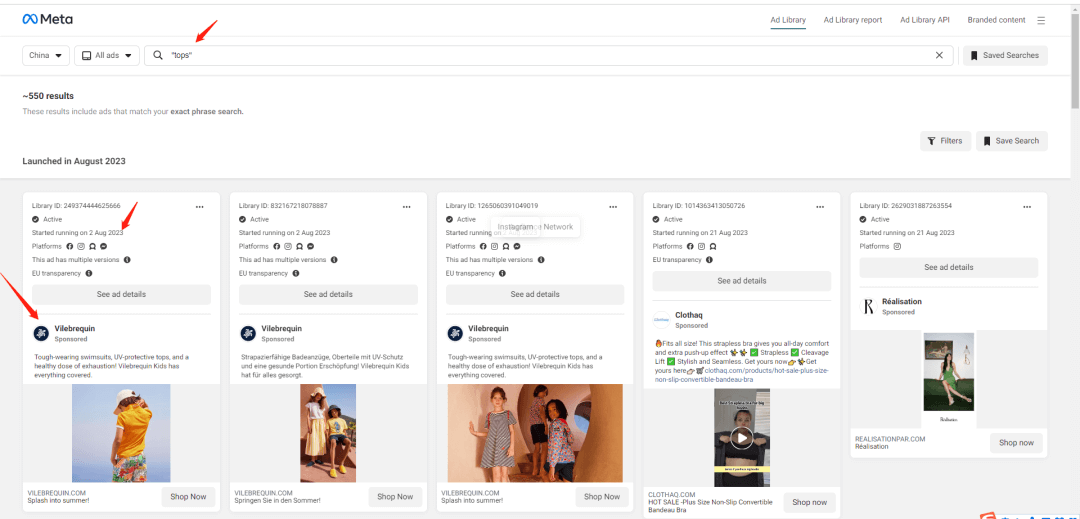Open the hamburger menu in top navigation
Screen dimensions: 1080x519
tap(1041, 20)
